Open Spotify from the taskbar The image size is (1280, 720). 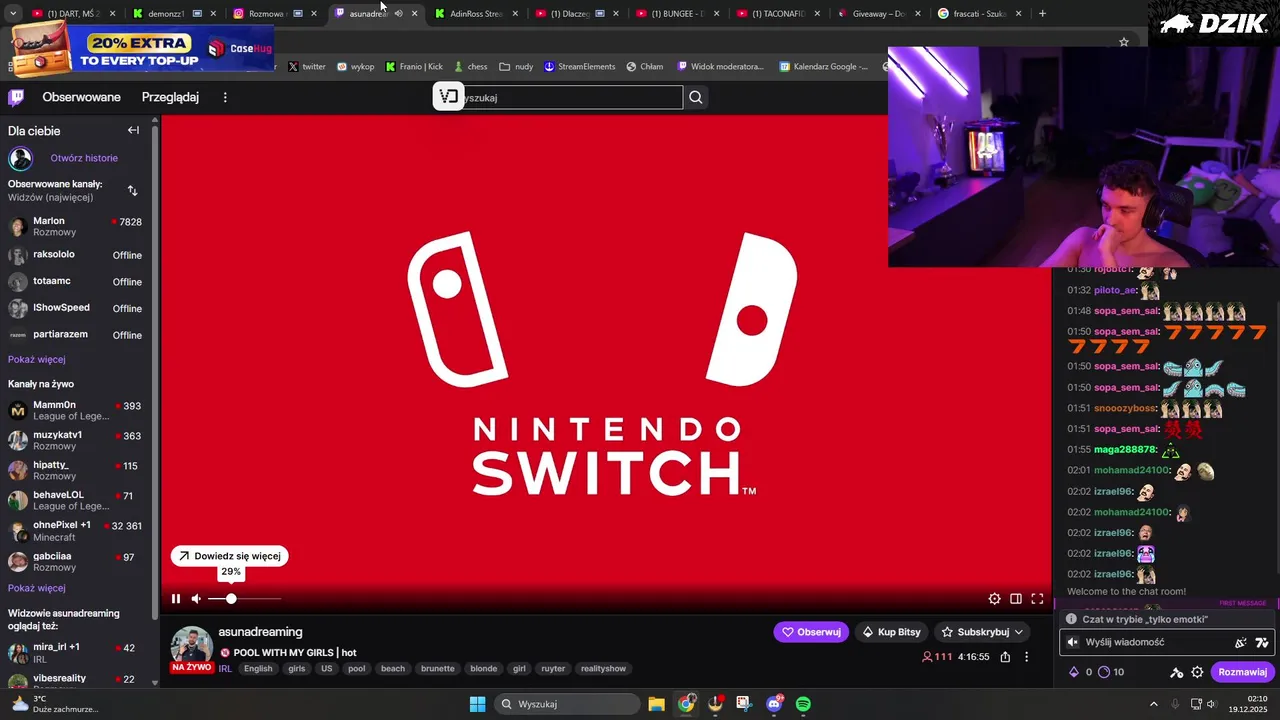(x=803, y=704)
